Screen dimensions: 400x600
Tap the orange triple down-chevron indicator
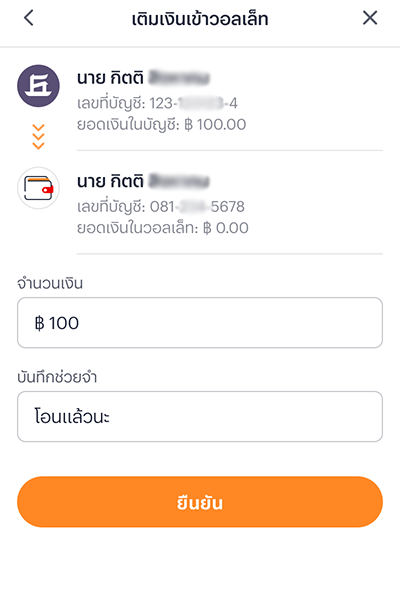(x=38, y=137)
